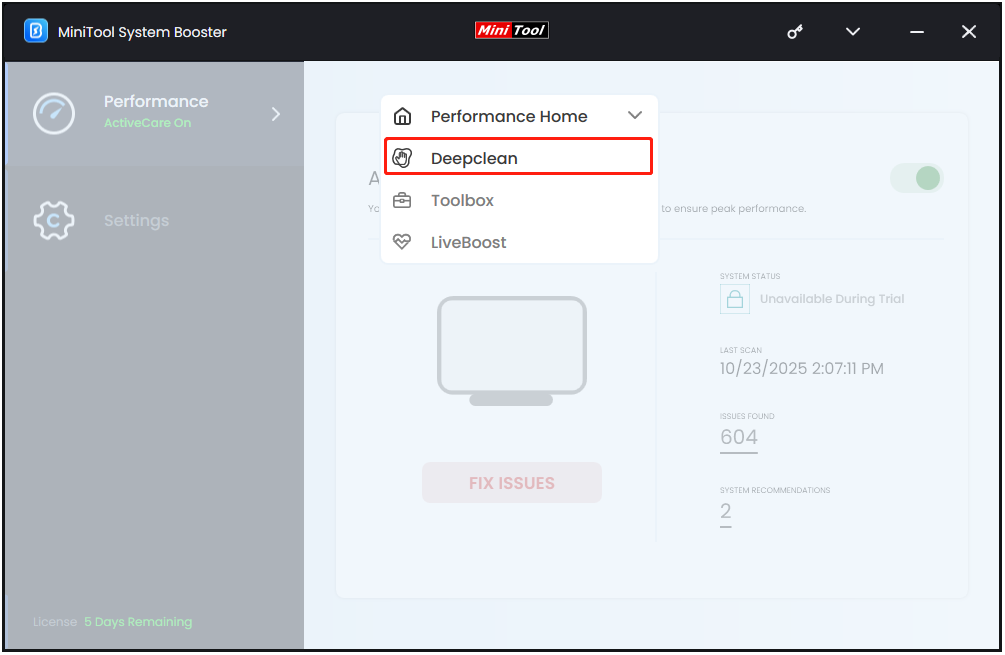
Task: Open Settings using the gear icon
Action: 53,220
